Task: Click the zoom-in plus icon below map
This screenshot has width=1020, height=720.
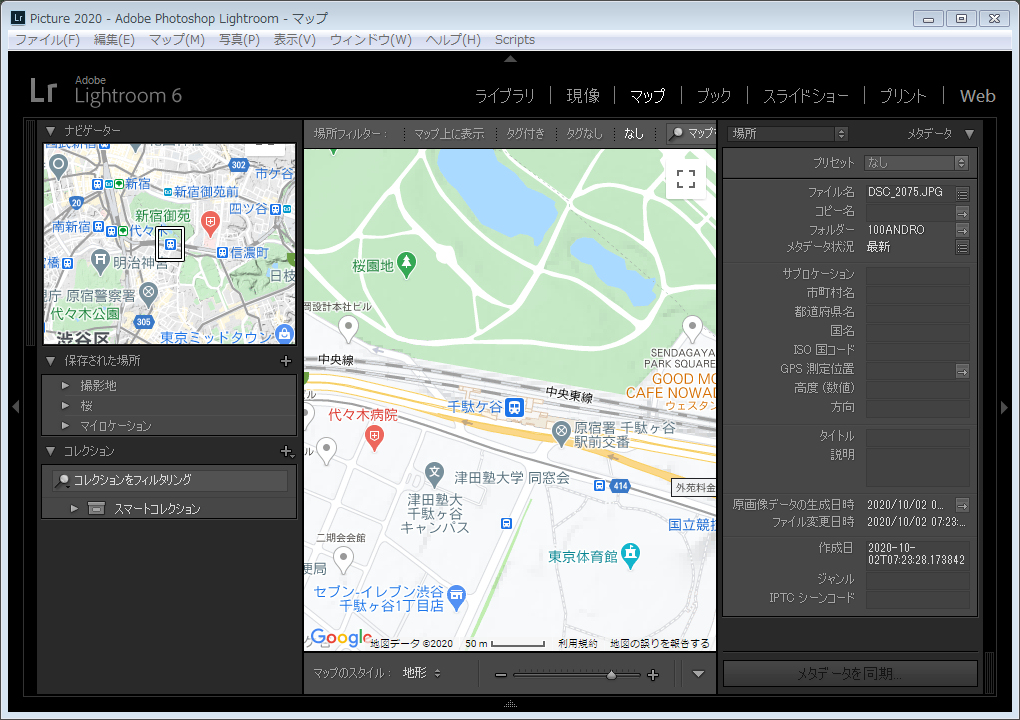Action: pos(653,675)
